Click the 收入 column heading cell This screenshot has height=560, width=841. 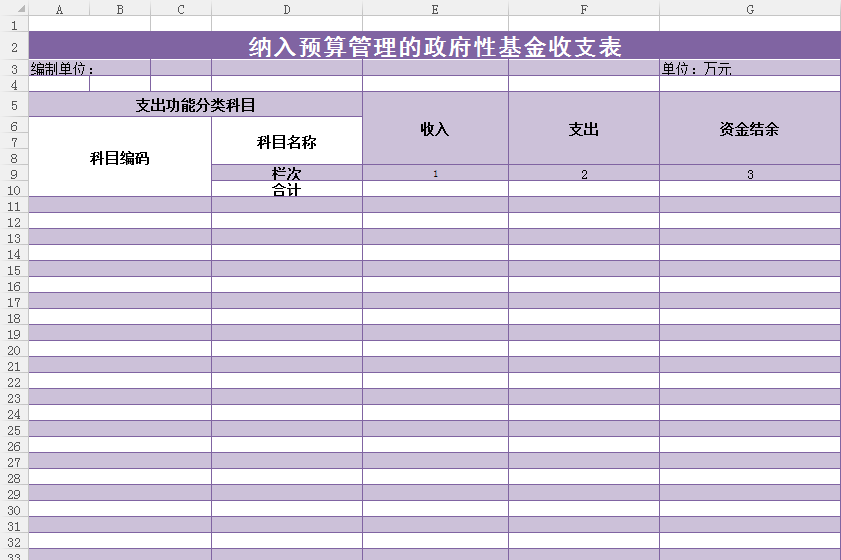pyautogui.click(x=435, y=129)
